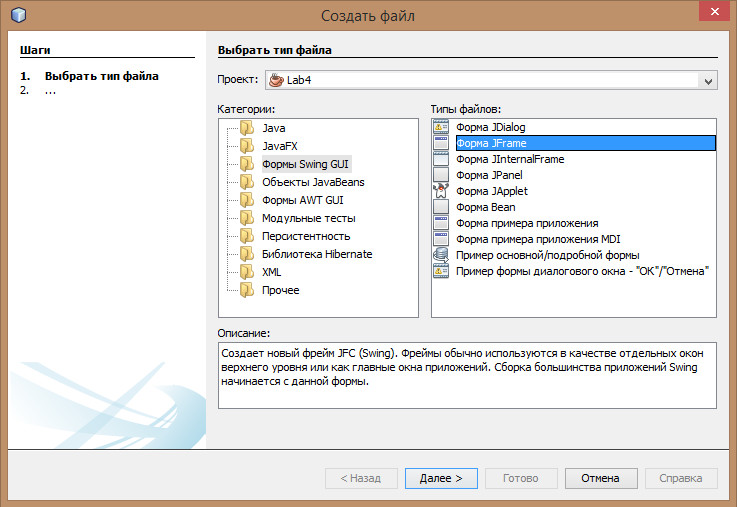Select the JavaFX category
Image resolution: width=737 pixels, height=507 pixels.
point(280,146)
